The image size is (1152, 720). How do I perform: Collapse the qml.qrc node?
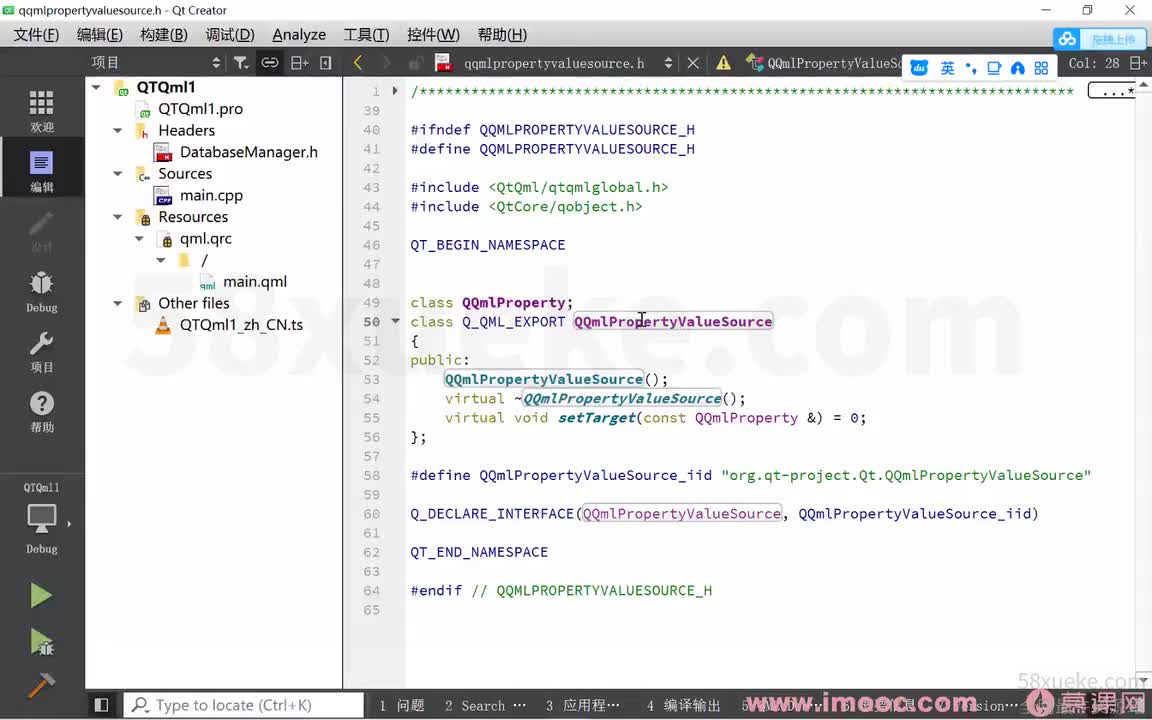[x=139, y=238]
